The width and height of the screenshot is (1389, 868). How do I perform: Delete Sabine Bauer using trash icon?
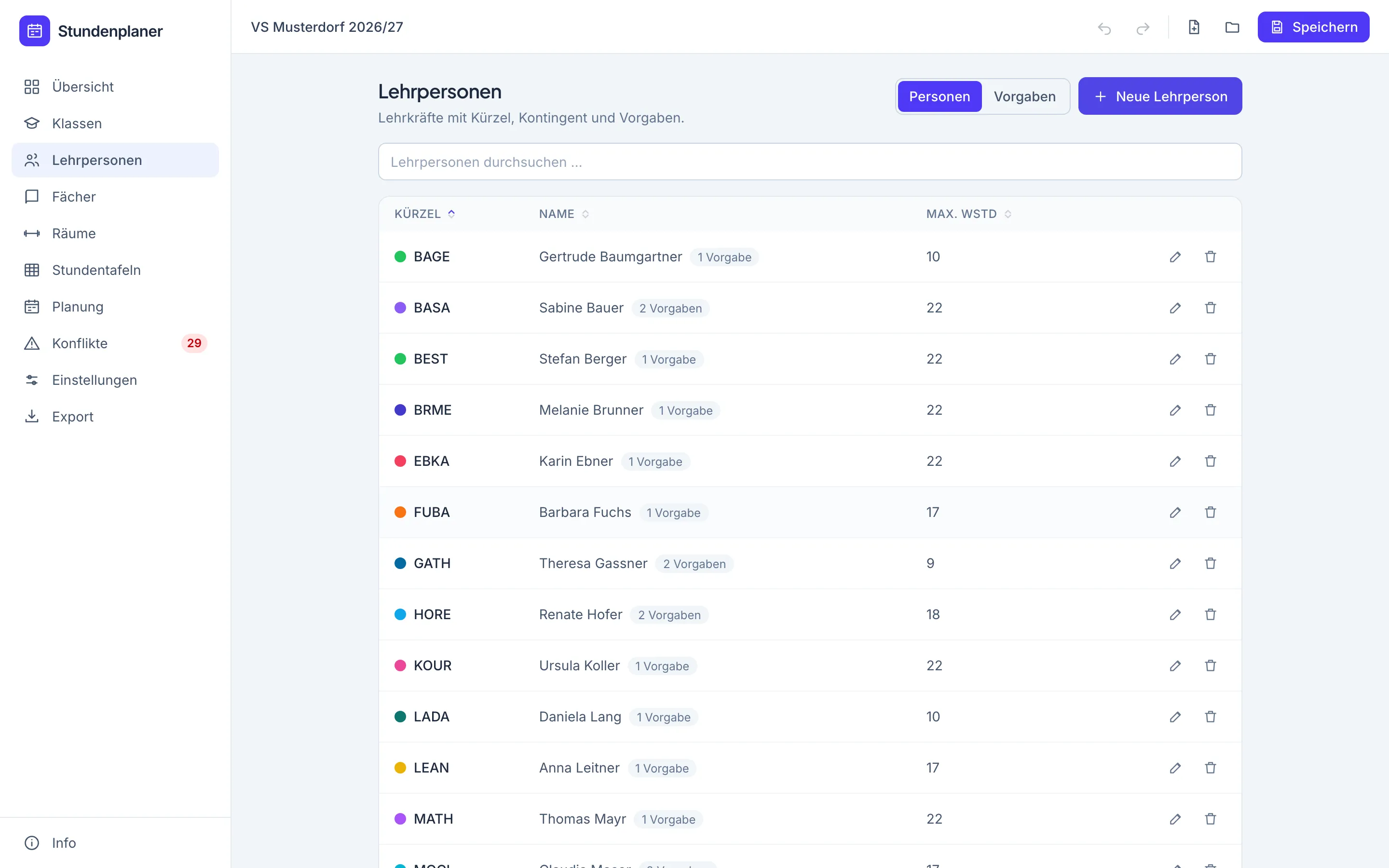(x=1211, y=308)
